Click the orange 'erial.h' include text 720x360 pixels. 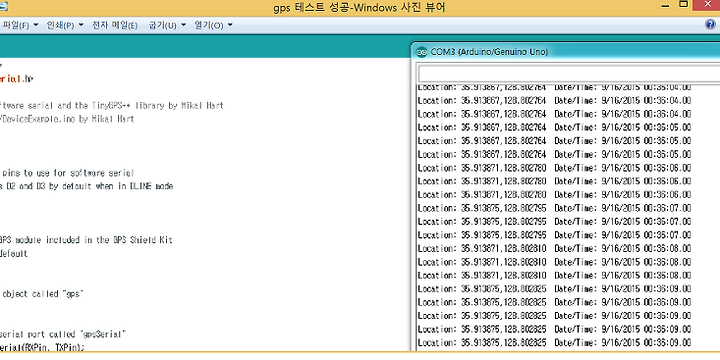pos(17,79)
